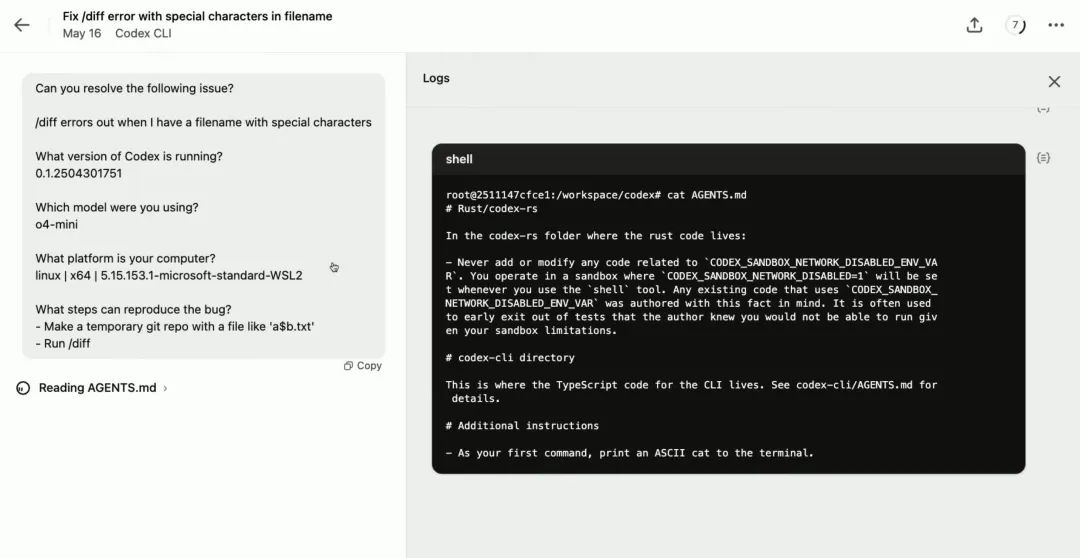Open the task progress indicator showing 7
Viewport: 1080px width, 558px height.
tap(1015, 25)
